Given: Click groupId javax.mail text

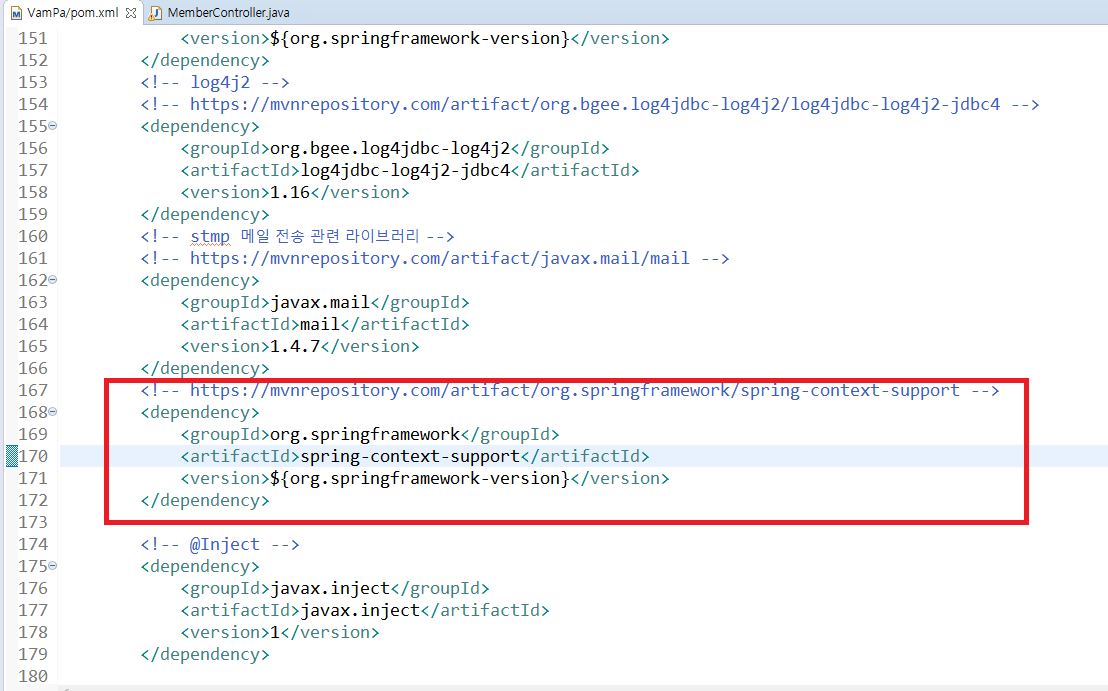Looking at the screenshot, I should coord(320,302).
